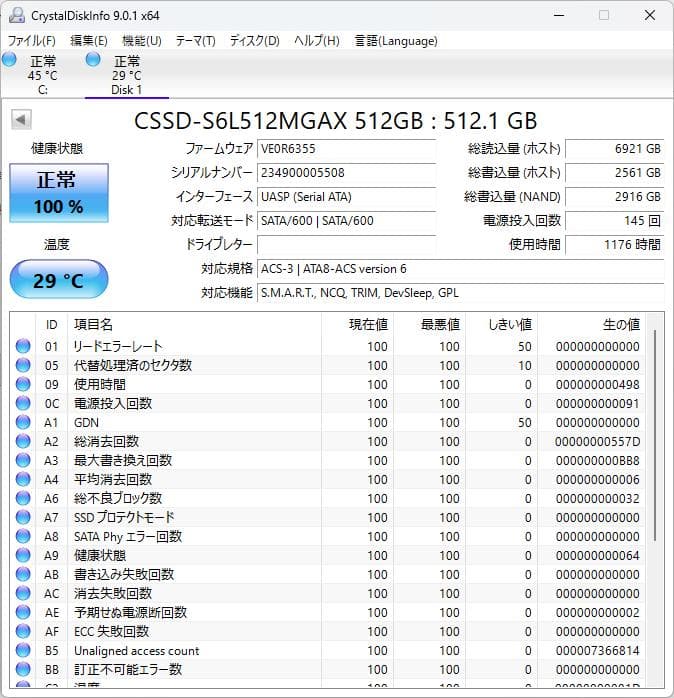Screen dimensions: 674x698
Task: Select the Disk 1 tab at 29 °C
Action: pyautogui.click(x=127, y=74)
